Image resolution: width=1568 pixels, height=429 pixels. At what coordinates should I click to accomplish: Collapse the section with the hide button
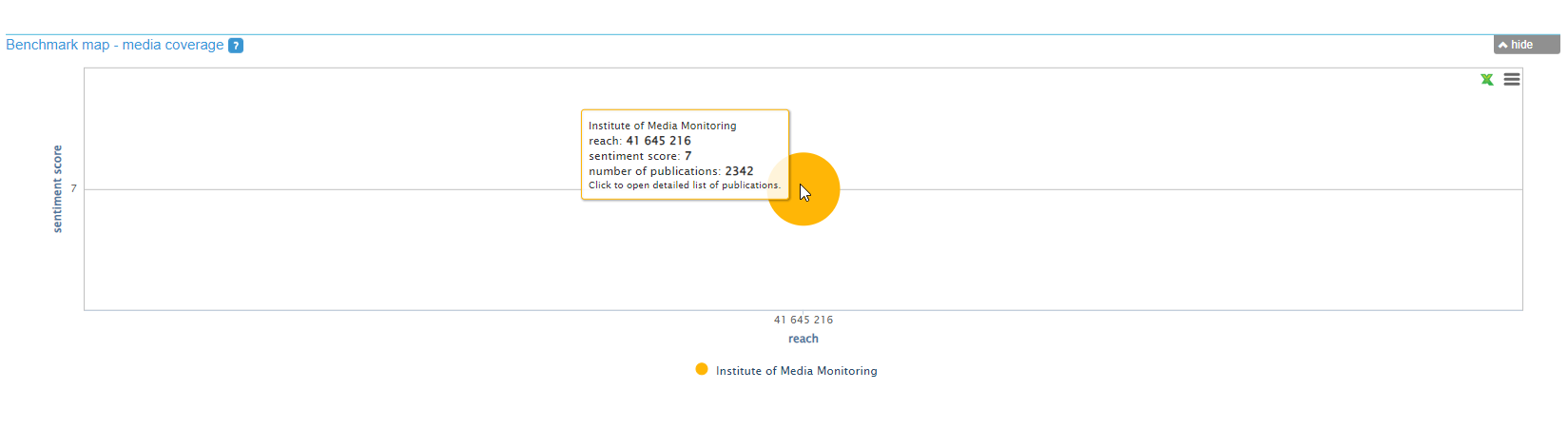tap(1526, 45)
